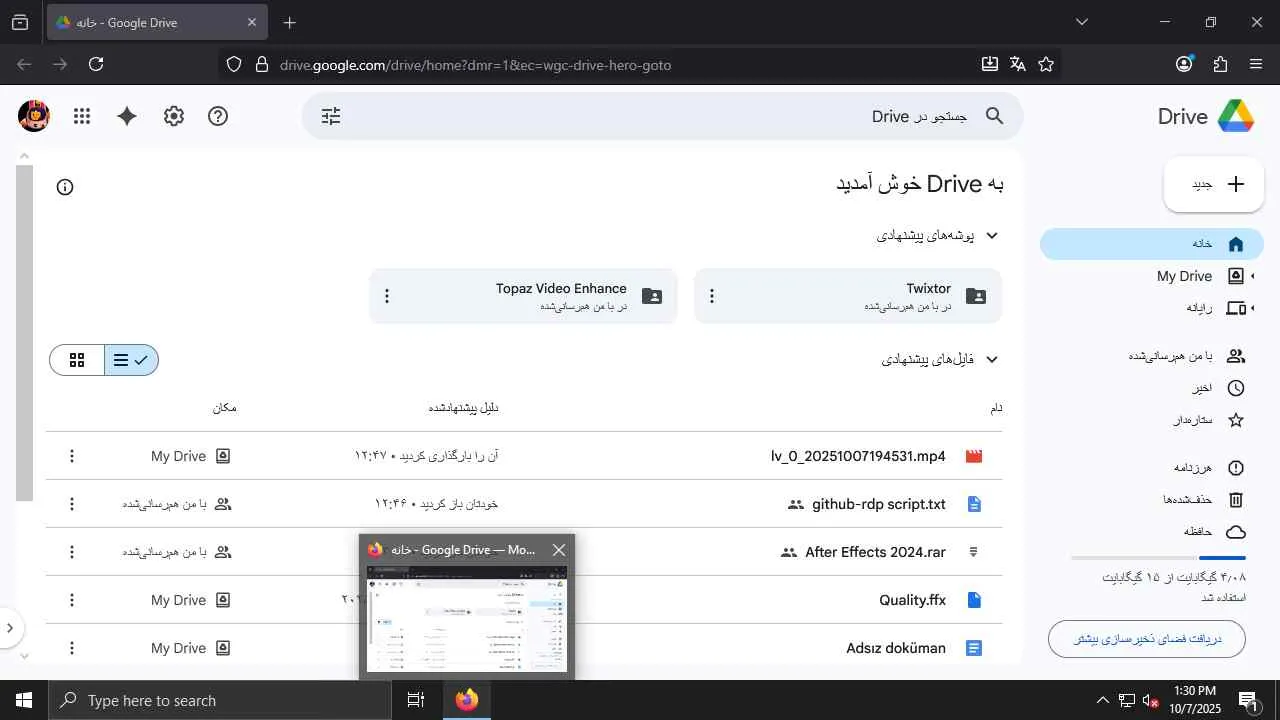Viewport: 1280px width, 720px height.
Task: Open Firefox account icon in toolbar
Action: [1185, 64]
